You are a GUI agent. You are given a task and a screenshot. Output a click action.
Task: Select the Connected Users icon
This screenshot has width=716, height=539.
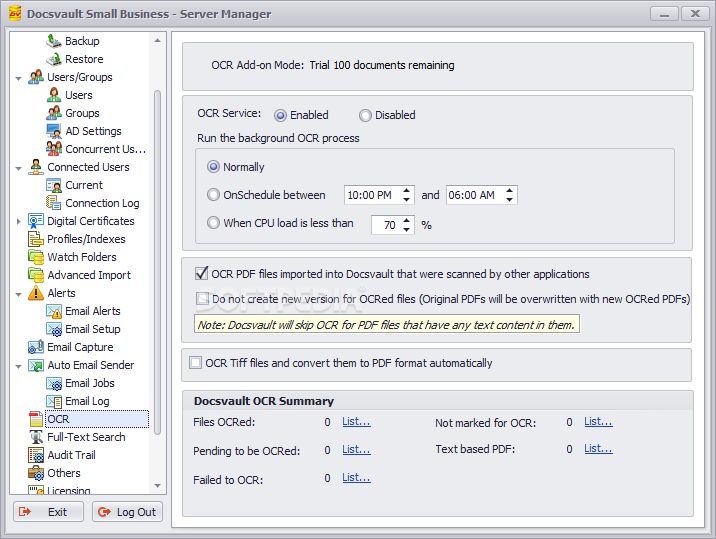[x=36, y=167]
